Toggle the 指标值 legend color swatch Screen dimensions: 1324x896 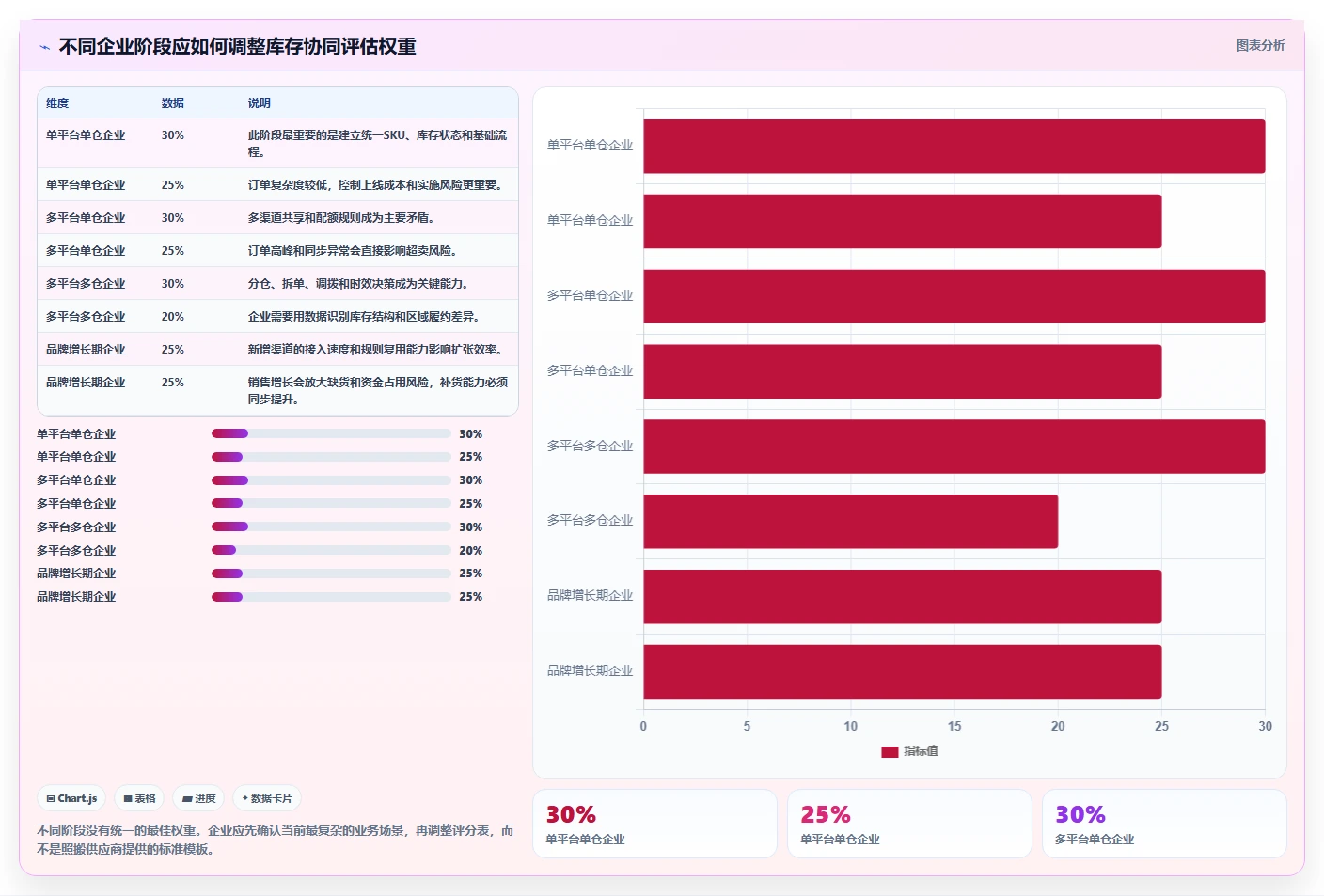[x=890, y=751]
